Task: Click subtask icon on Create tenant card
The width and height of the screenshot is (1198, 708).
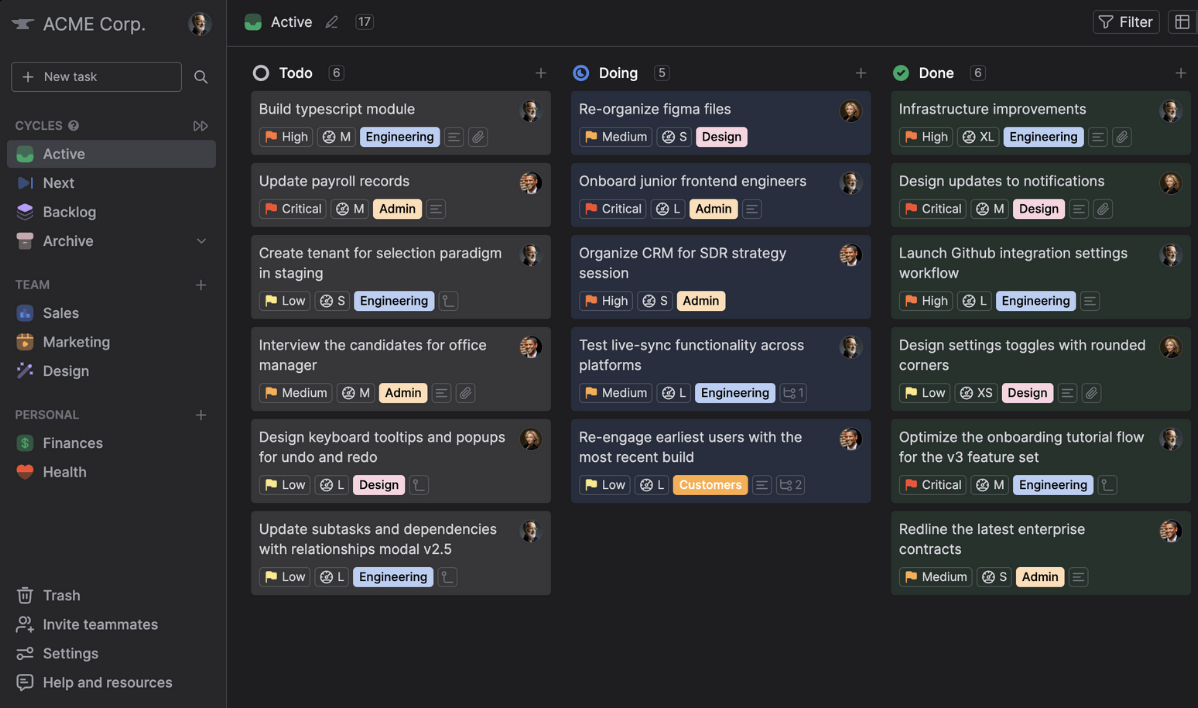Action: pos(448,301)
